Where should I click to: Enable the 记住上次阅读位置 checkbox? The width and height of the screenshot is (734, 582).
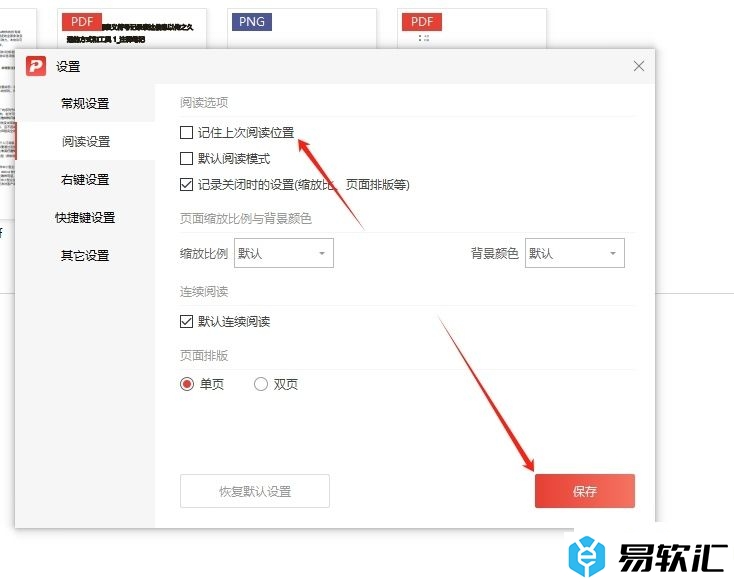(187, 132)
